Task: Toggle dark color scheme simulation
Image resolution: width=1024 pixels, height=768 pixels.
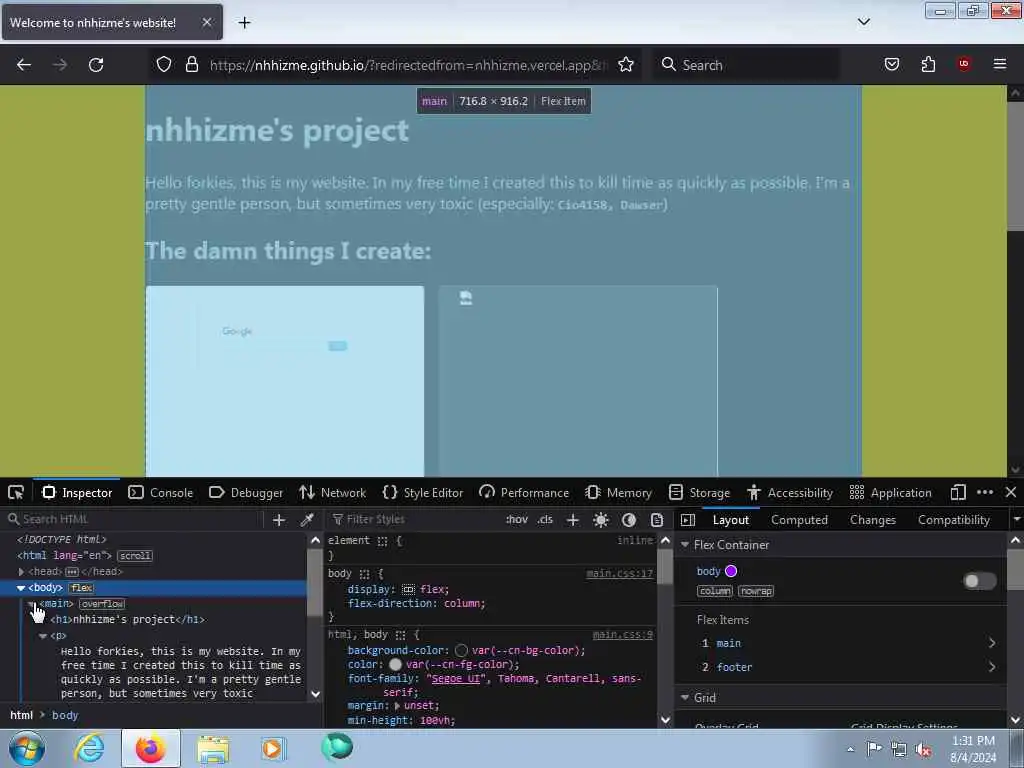Action: click(629, 520)
